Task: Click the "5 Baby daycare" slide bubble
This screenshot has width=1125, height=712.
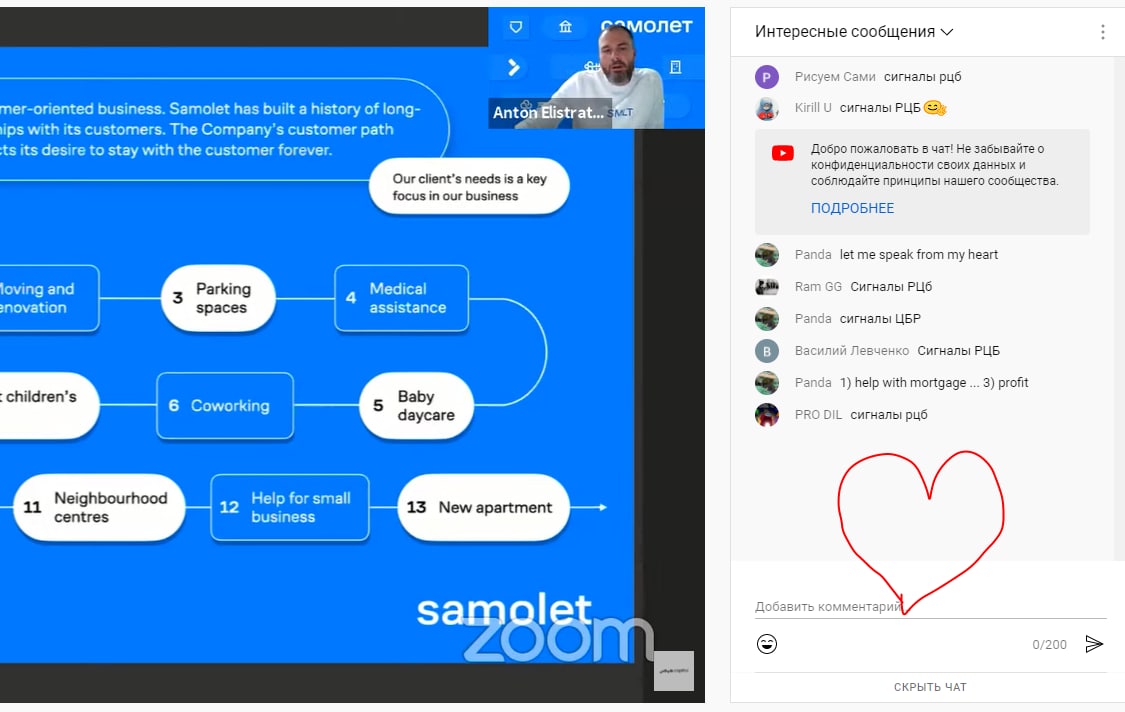Action: point(416,406)
